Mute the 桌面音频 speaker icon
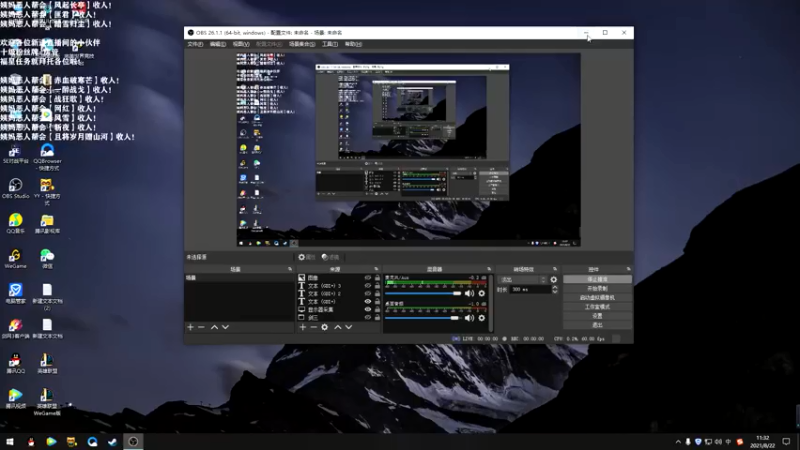 pyautogui.click(x=469, y=318)
